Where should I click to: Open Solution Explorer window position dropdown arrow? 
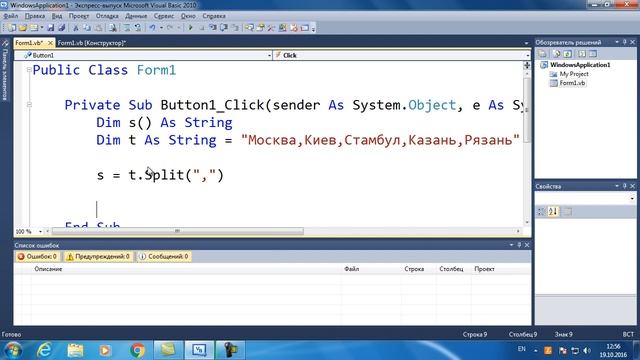(x=617, y=42)
